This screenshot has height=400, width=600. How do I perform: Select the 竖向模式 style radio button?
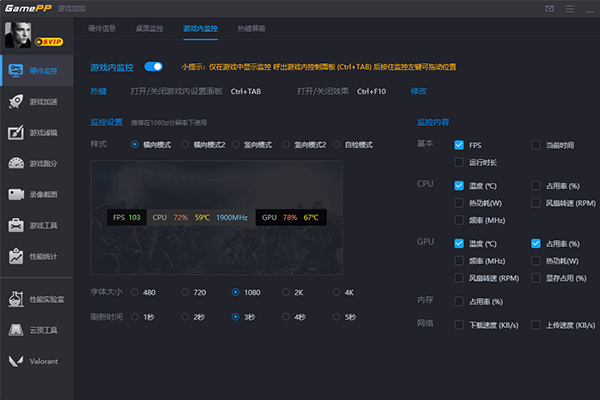coord(235,144)
